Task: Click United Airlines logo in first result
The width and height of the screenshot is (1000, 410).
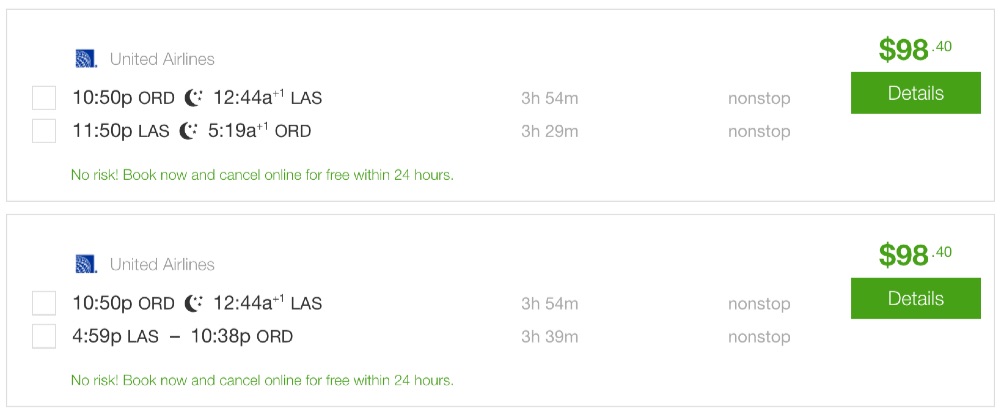Action: (86, 59)
